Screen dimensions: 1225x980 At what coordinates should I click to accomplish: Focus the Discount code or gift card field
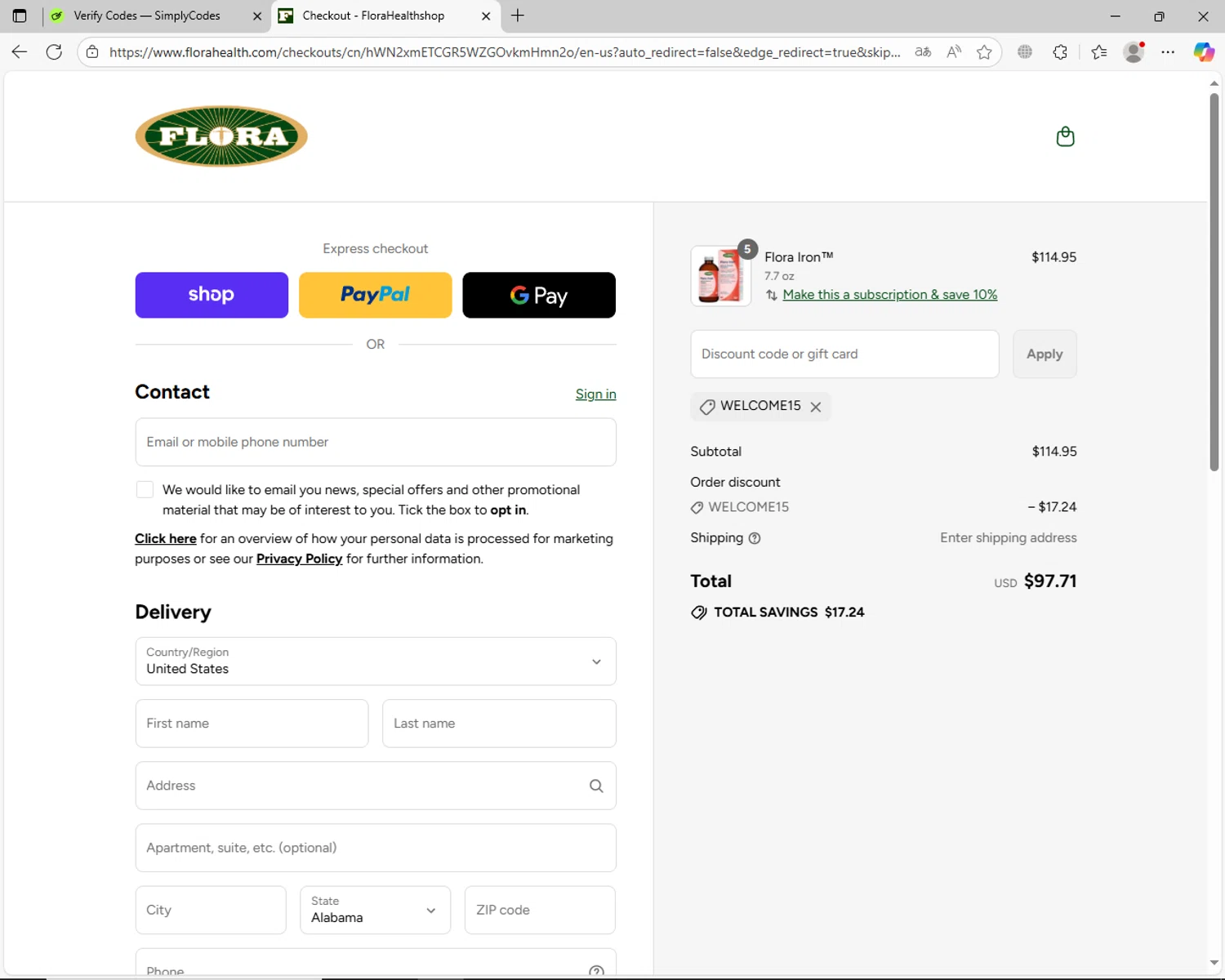click(844, 354)
